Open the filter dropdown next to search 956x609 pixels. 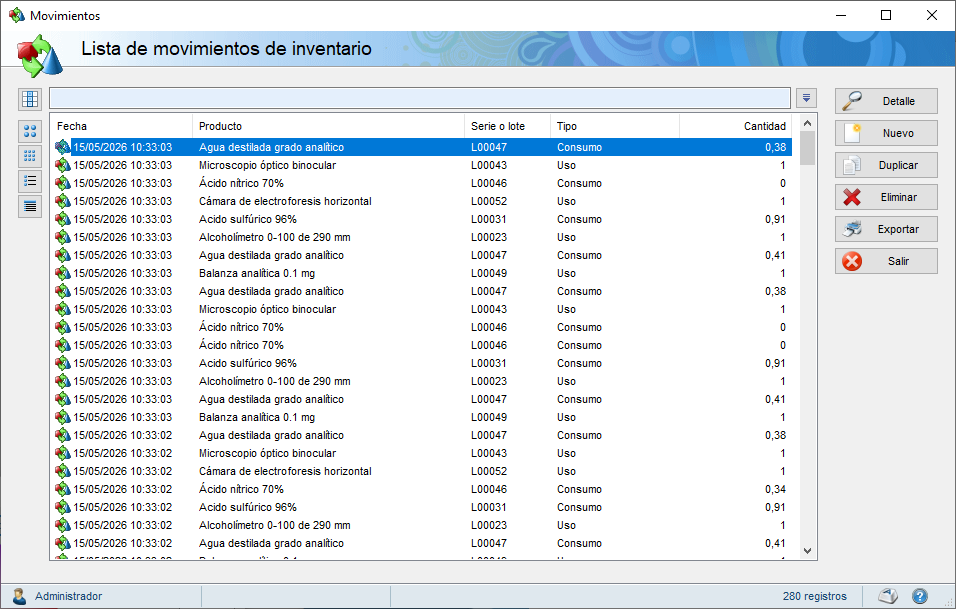pyautogui.click(x=806, y=98)
